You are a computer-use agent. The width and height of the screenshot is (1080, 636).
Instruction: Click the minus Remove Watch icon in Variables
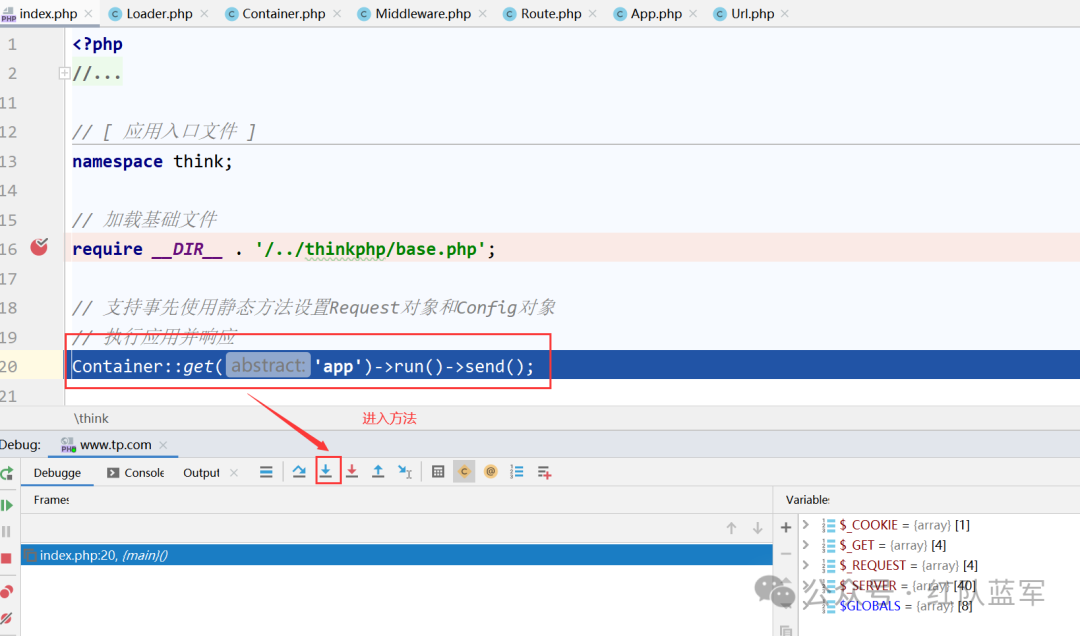pos(786,553)
